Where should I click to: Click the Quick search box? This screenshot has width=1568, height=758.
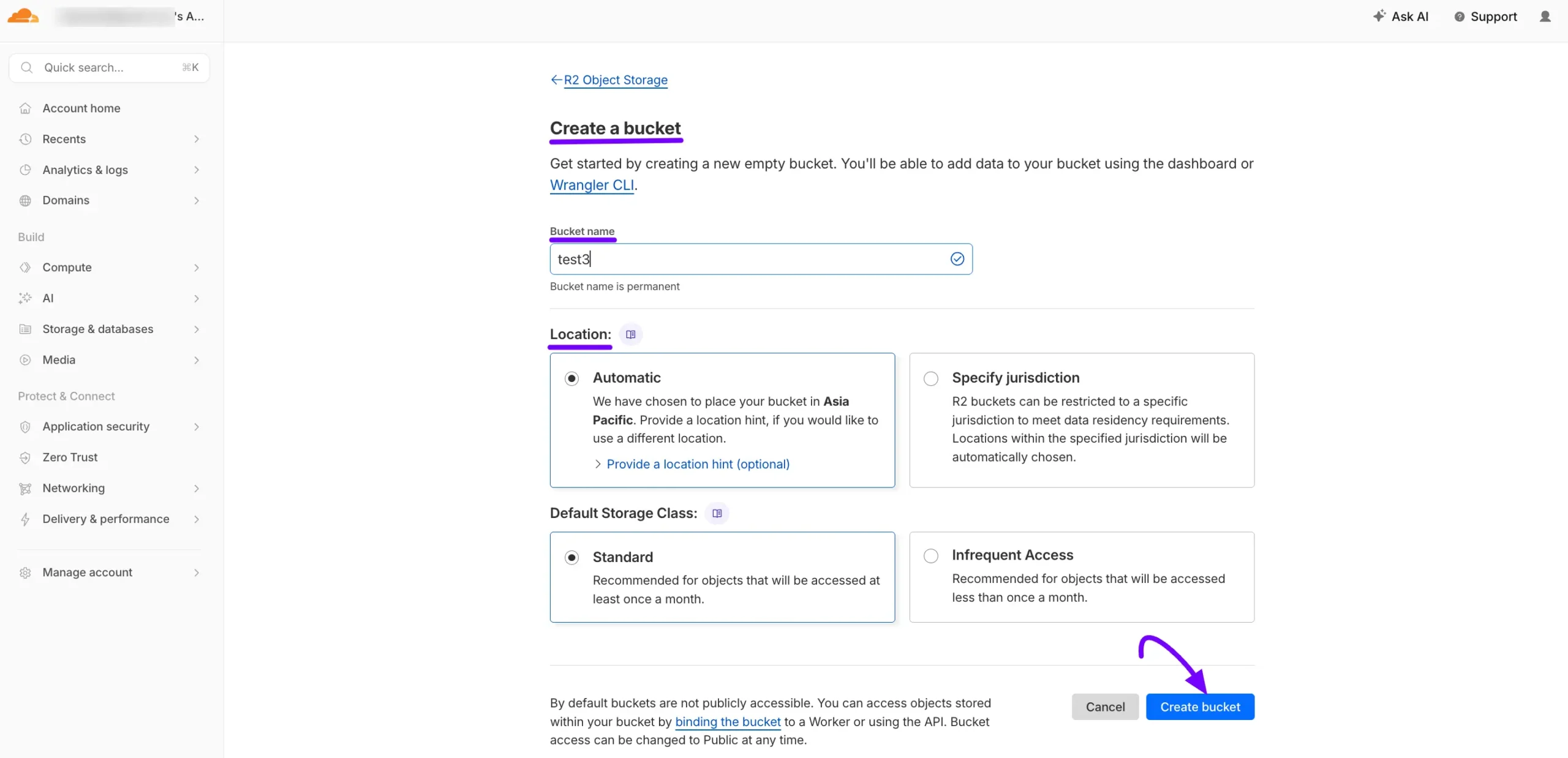click(x=109, y=67)
